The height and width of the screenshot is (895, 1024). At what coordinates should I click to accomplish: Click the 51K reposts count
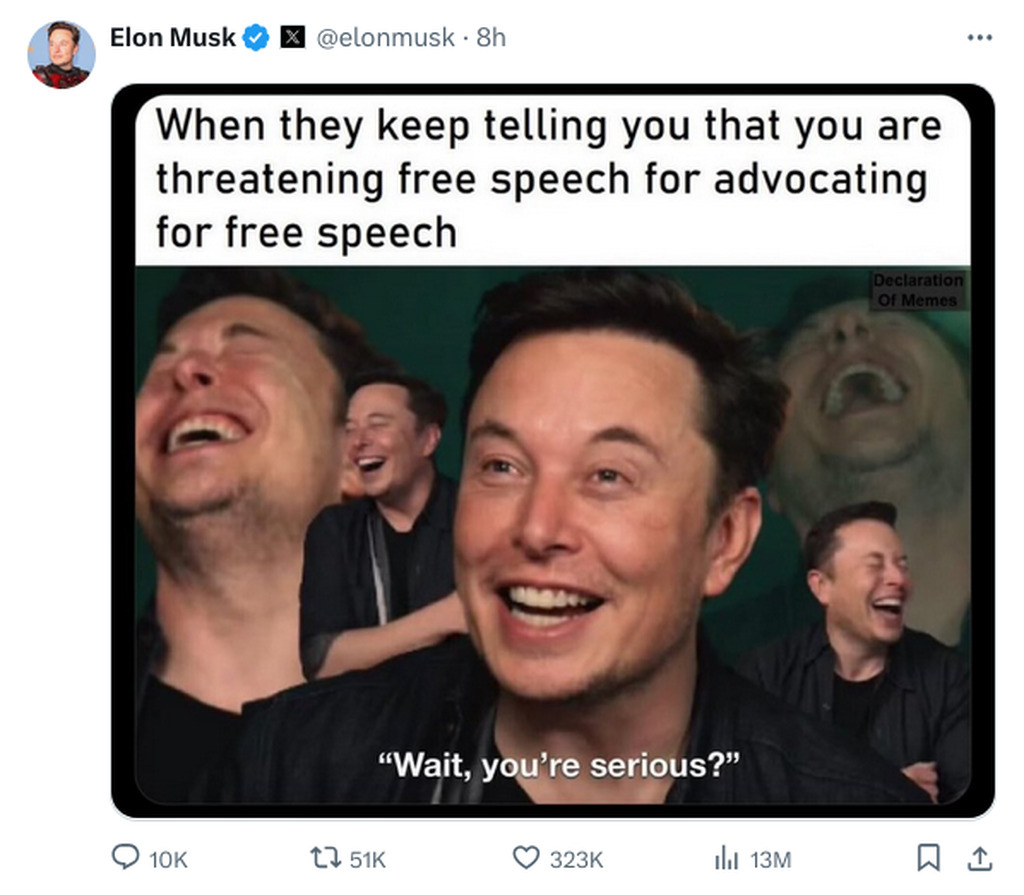click(368, 860)
